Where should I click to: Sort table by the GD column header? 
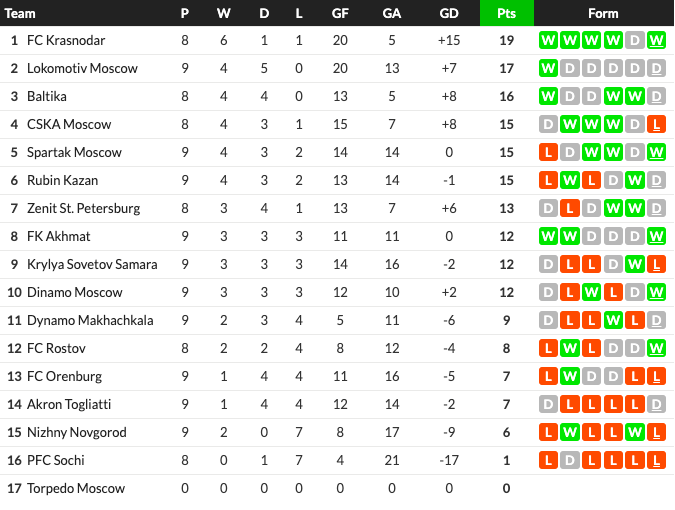(449, 13)
